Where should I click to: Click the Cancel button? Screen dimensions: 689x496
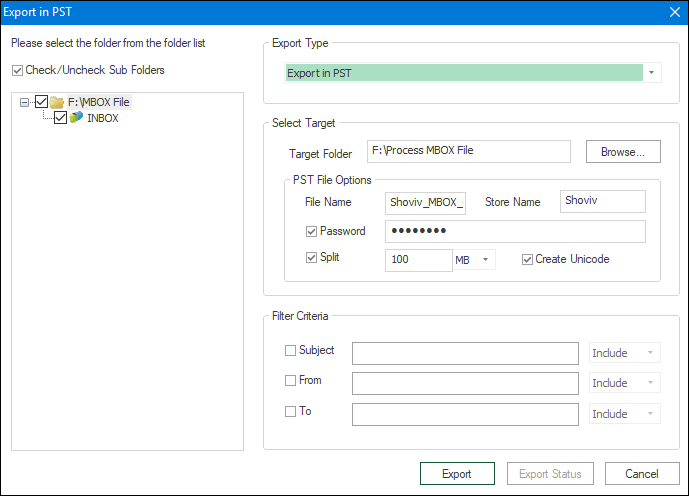click(642, 474)
